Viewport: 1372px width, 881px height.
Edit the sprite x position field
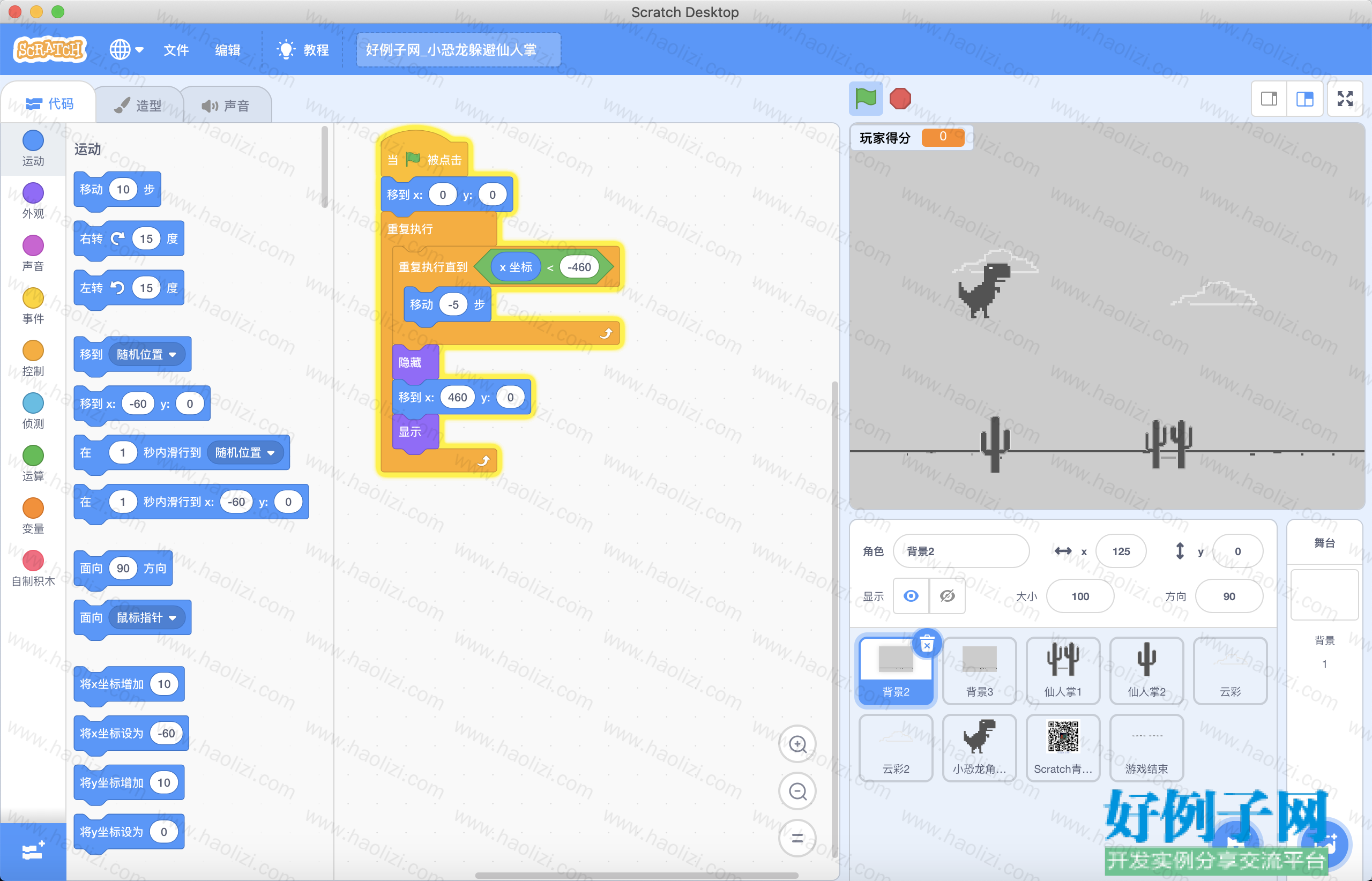click(x=1121, y=551)
